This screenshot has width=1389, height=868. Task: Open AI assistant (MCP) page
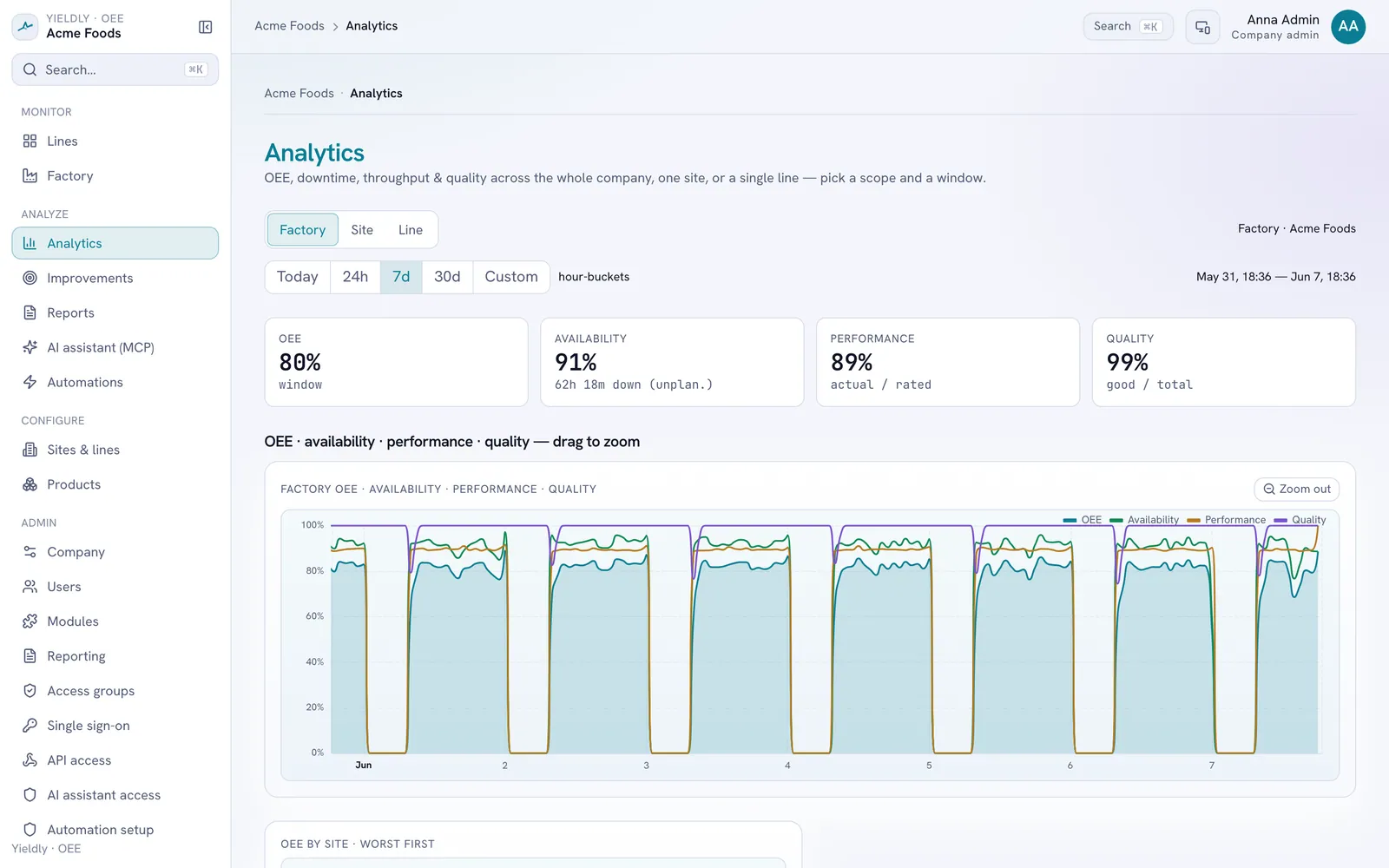click(115, 347)
